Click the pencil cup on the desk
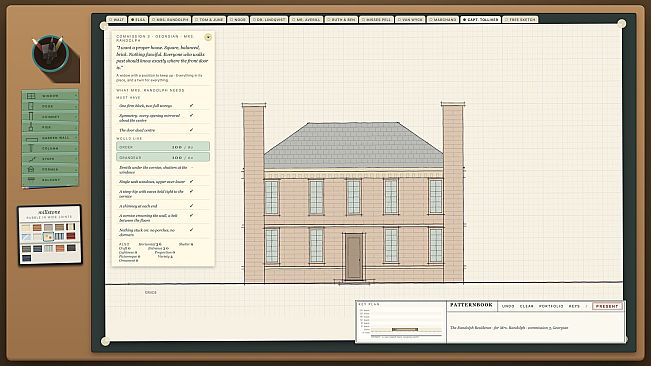The width and height of the screenshot is (651, 366). point(50,54)
